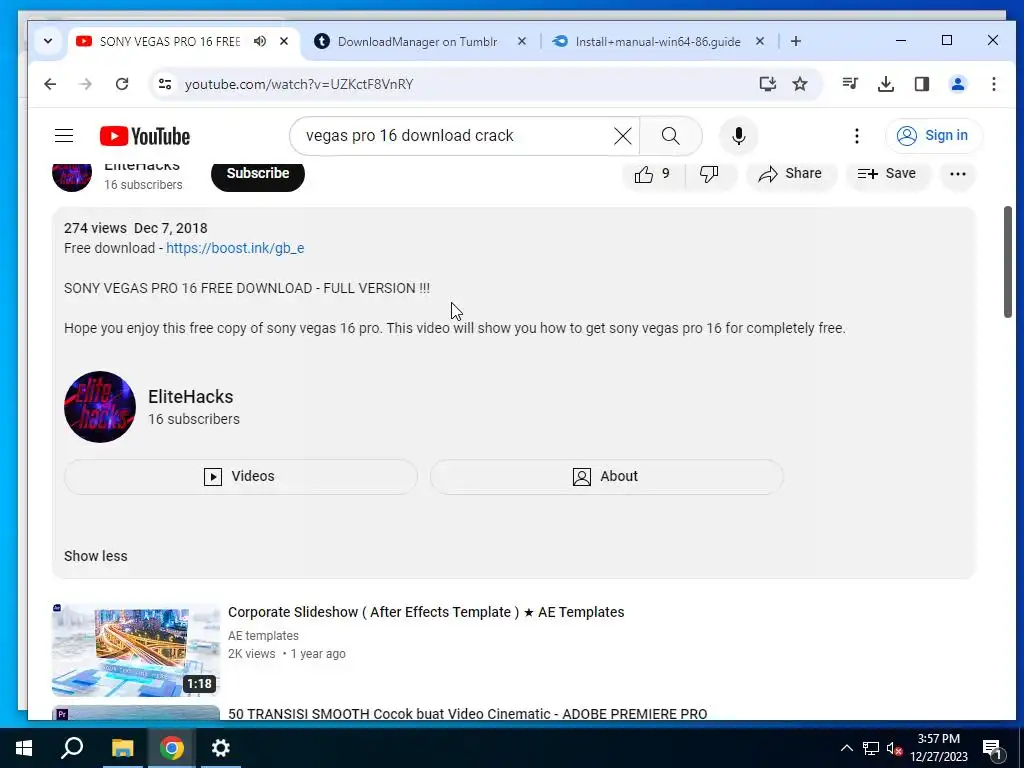Viewport: 1024px width, 768px height.
Task: Dislike the video with thumbs down
Action: (x=709, y=174)
